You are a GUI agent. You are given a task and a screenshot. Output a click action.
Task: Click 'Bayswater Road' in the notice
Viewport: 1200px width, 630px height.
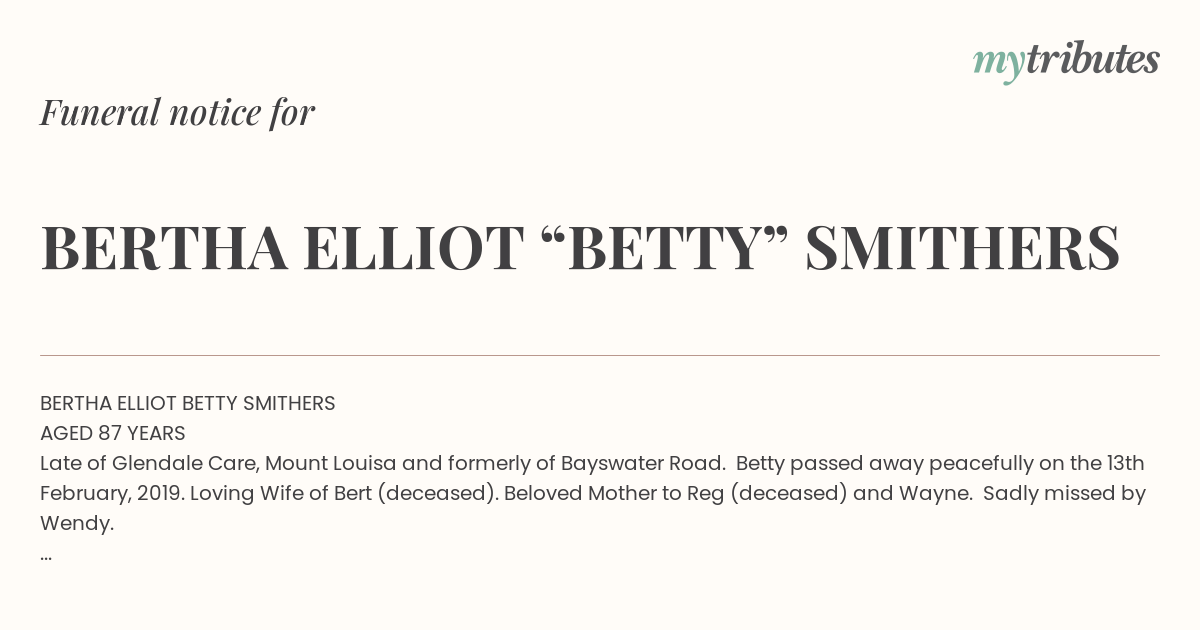click(642, 464)
